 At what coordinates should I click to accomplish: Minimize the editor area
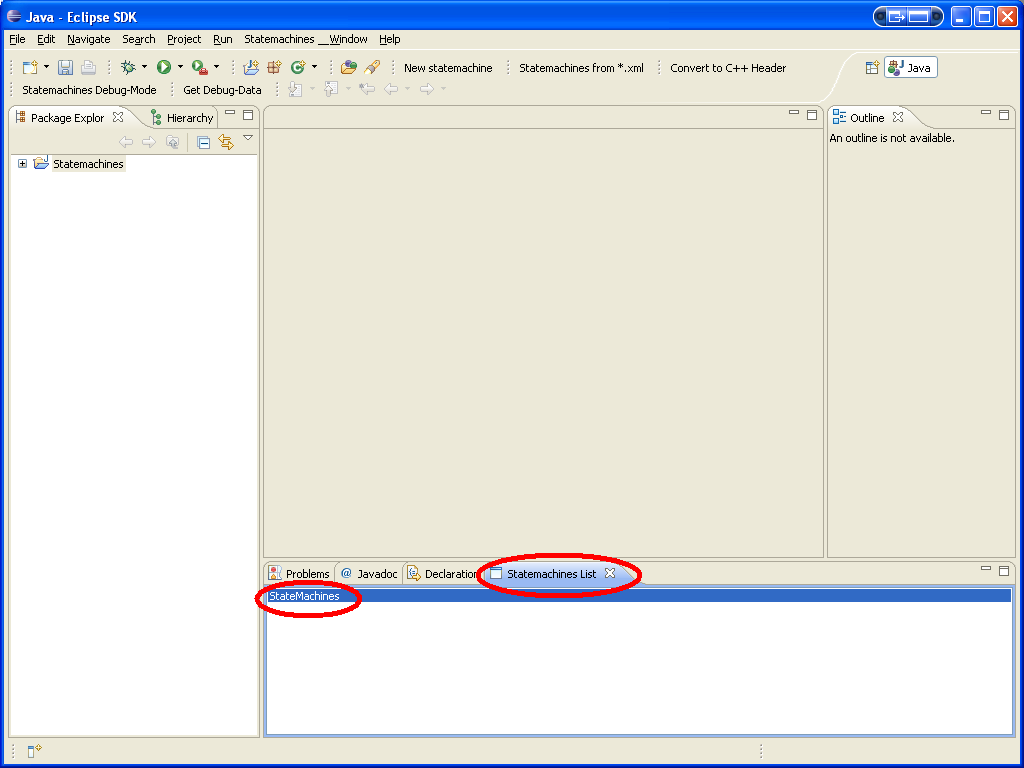pyautogui.click(x=794, y=114)
